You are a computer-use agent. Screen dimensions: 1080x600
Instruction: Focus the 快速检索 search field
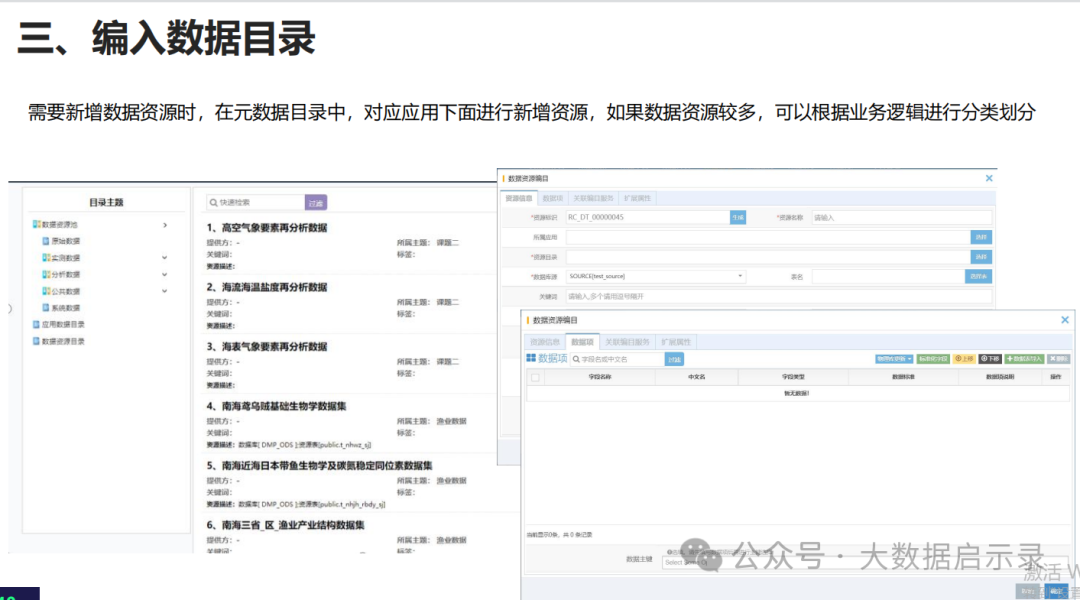256,203
